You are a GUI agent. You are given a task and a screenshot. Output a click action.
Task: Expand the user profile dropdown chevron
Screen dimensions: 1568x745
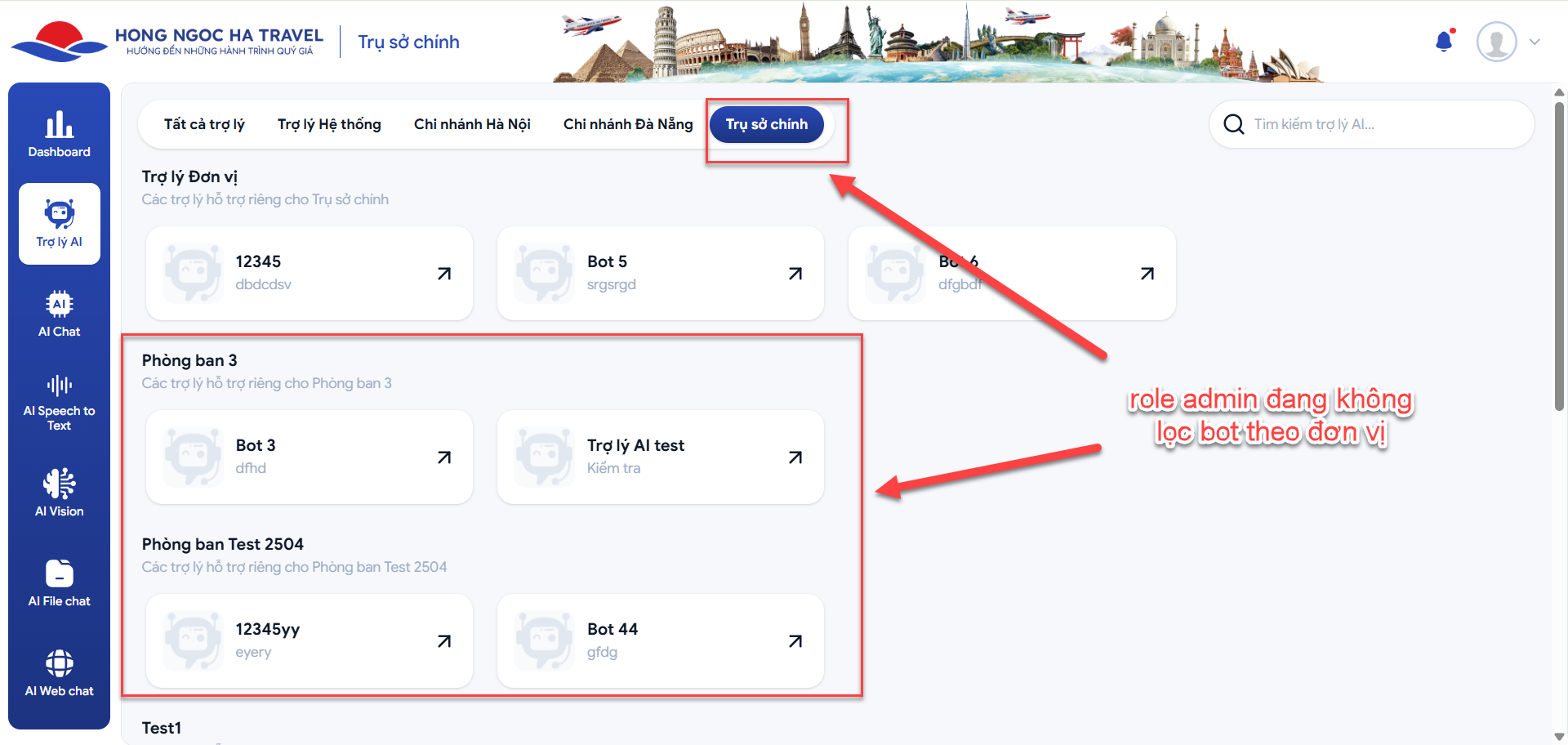pyautogui.click(x=1535, y=42)
